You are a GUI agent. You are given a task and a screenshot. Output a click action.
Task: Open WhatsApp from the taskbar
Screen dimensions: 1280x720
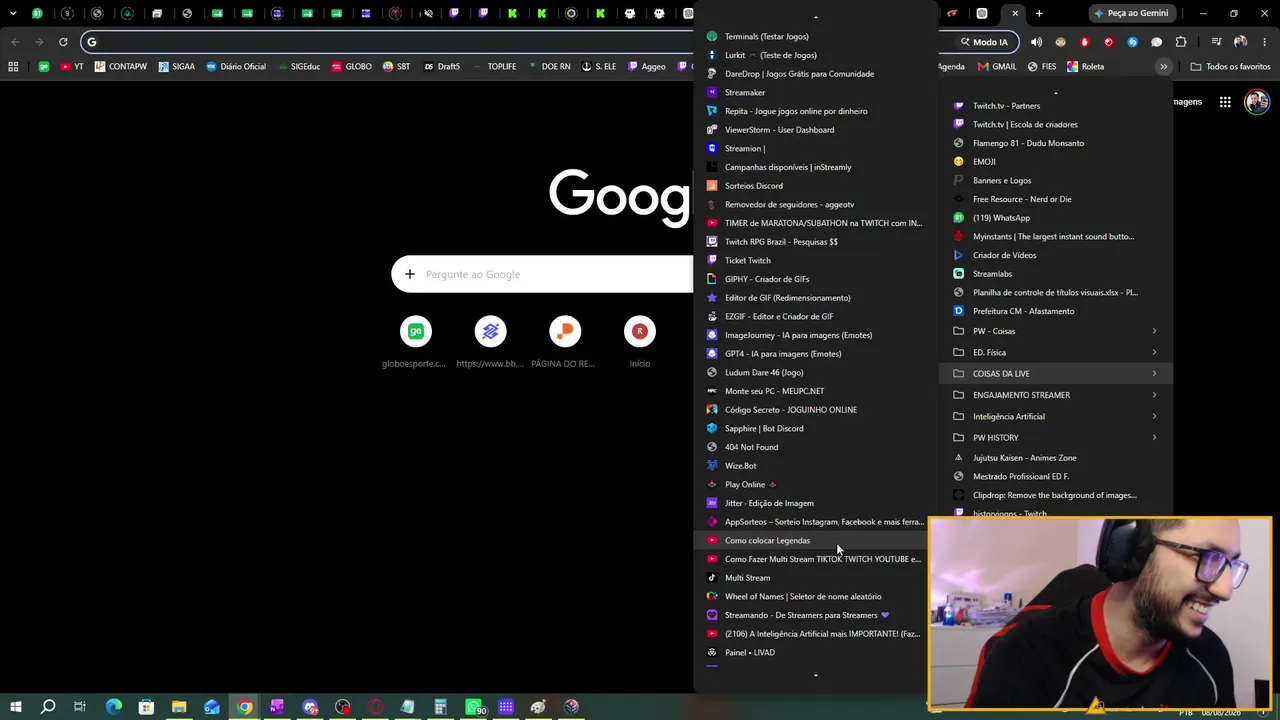(x=474, y=707)
